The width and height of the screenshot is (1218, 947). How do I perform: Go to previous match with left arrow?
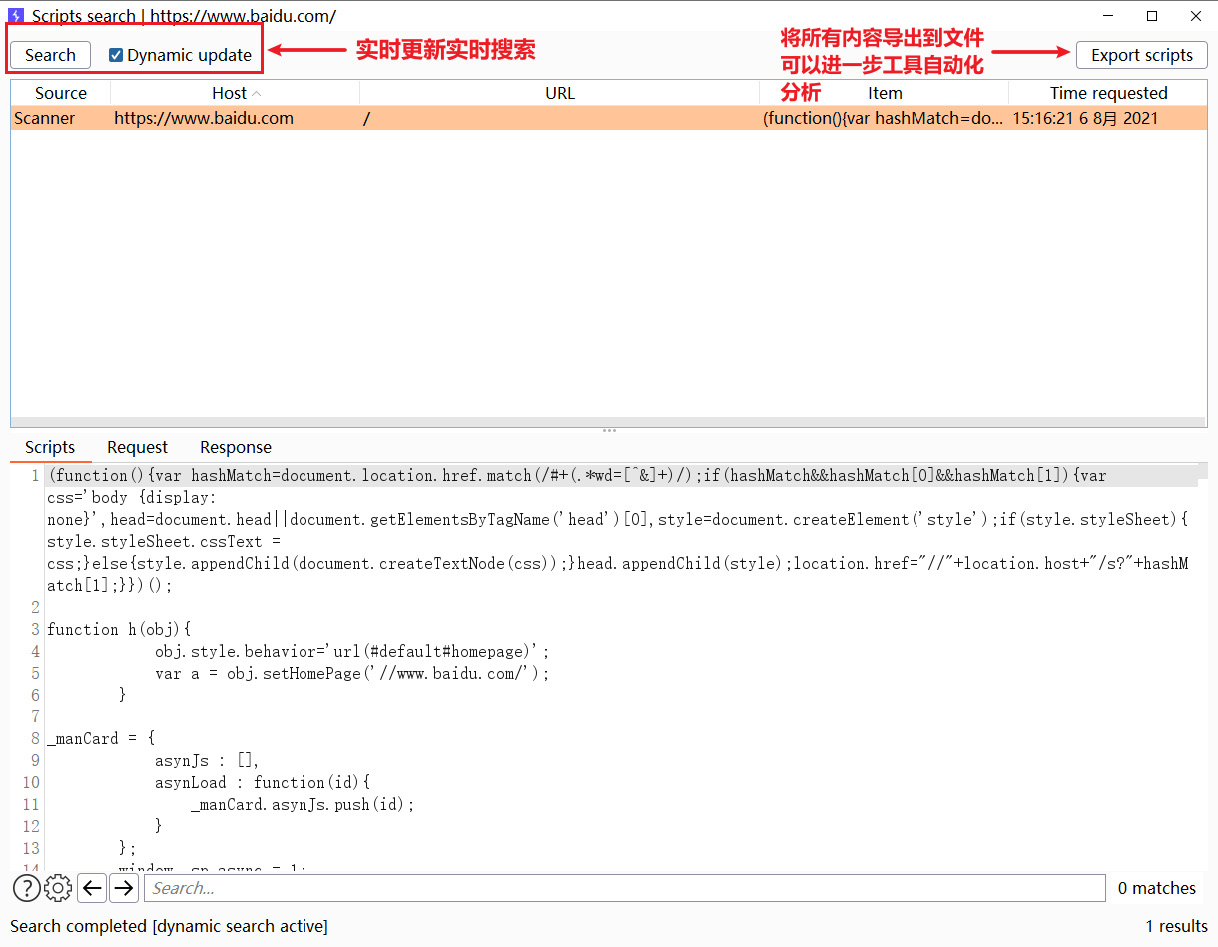tap(92, 888)
